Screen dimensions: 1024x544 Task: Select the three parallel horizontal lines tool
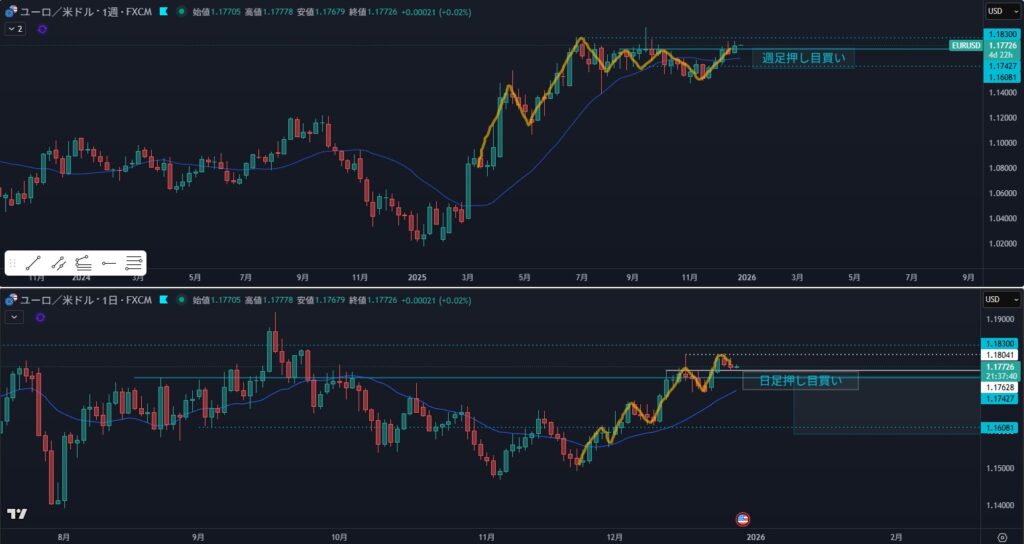(133, 263)
